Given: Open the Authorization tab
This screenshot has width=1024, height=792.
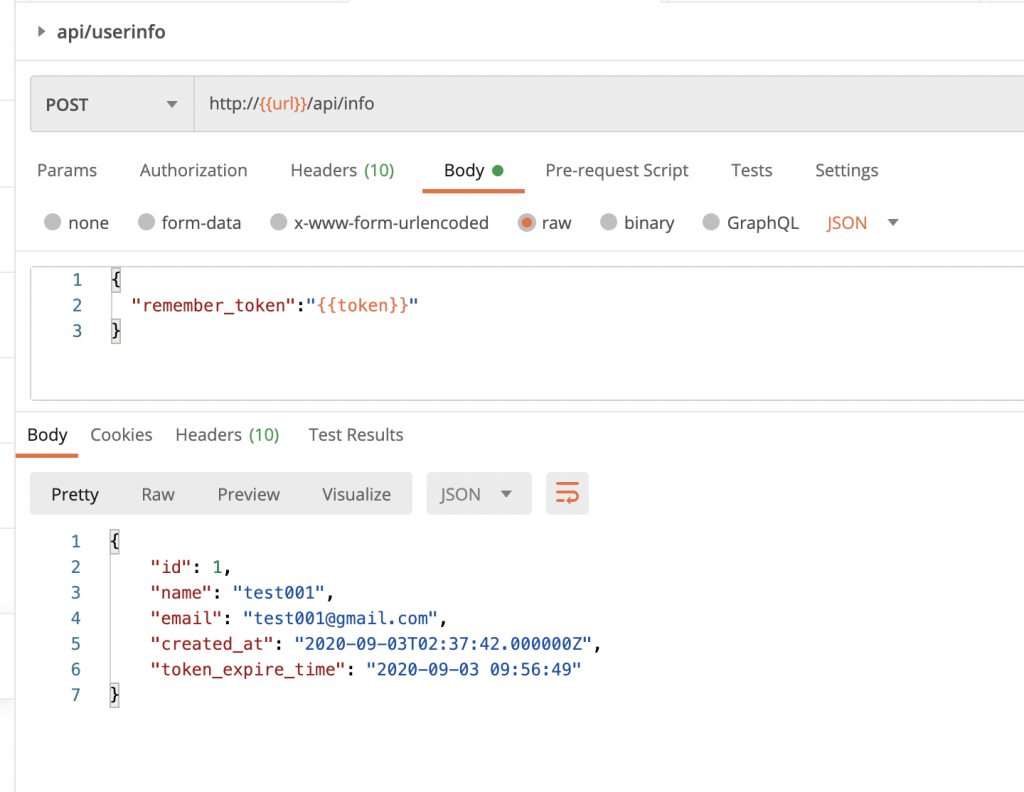Looking at the screenshot, I should pyautogui.click(x=193, y=170).
